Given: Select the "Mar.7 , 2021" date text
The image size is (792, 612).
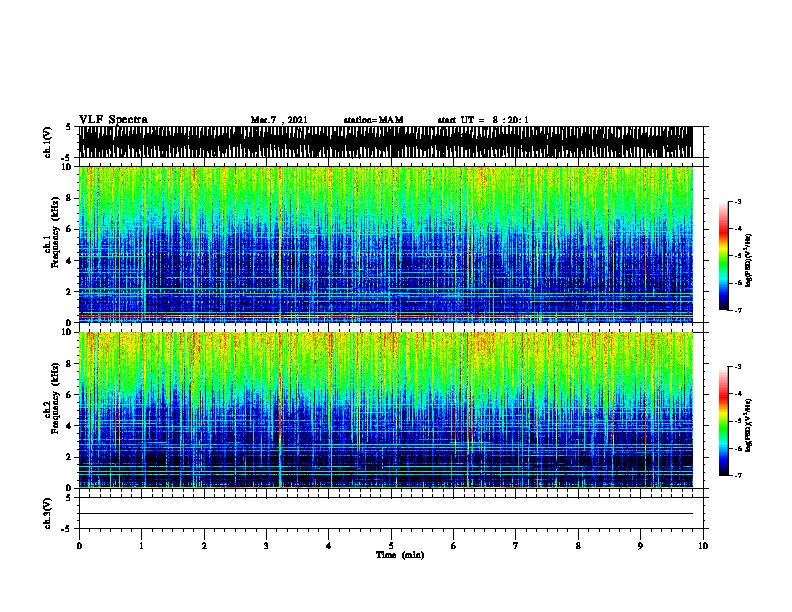Looking at the screenshot, I should 279,120.
